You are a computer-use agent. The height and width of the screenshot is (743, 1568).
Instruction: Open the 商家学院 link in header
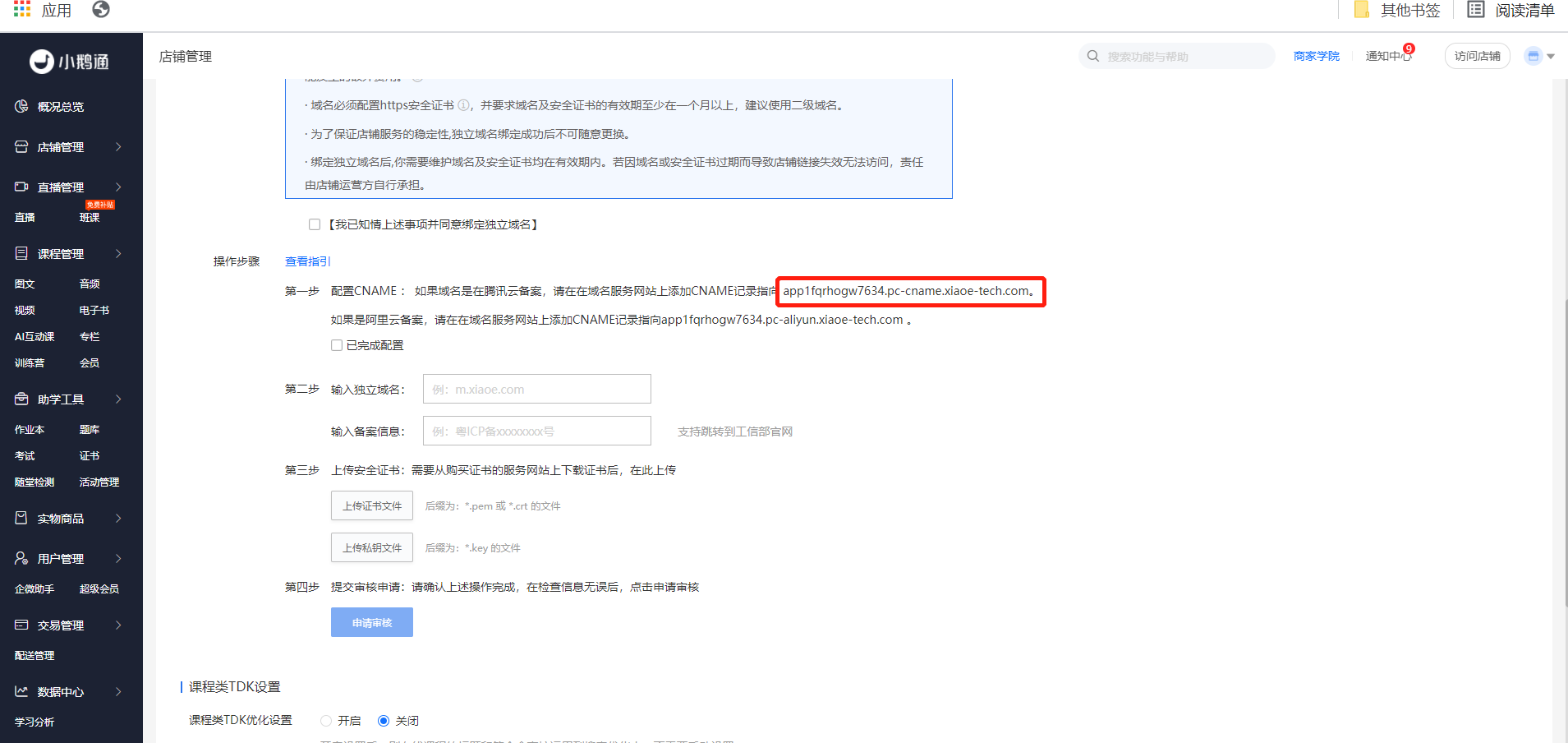1317,56
